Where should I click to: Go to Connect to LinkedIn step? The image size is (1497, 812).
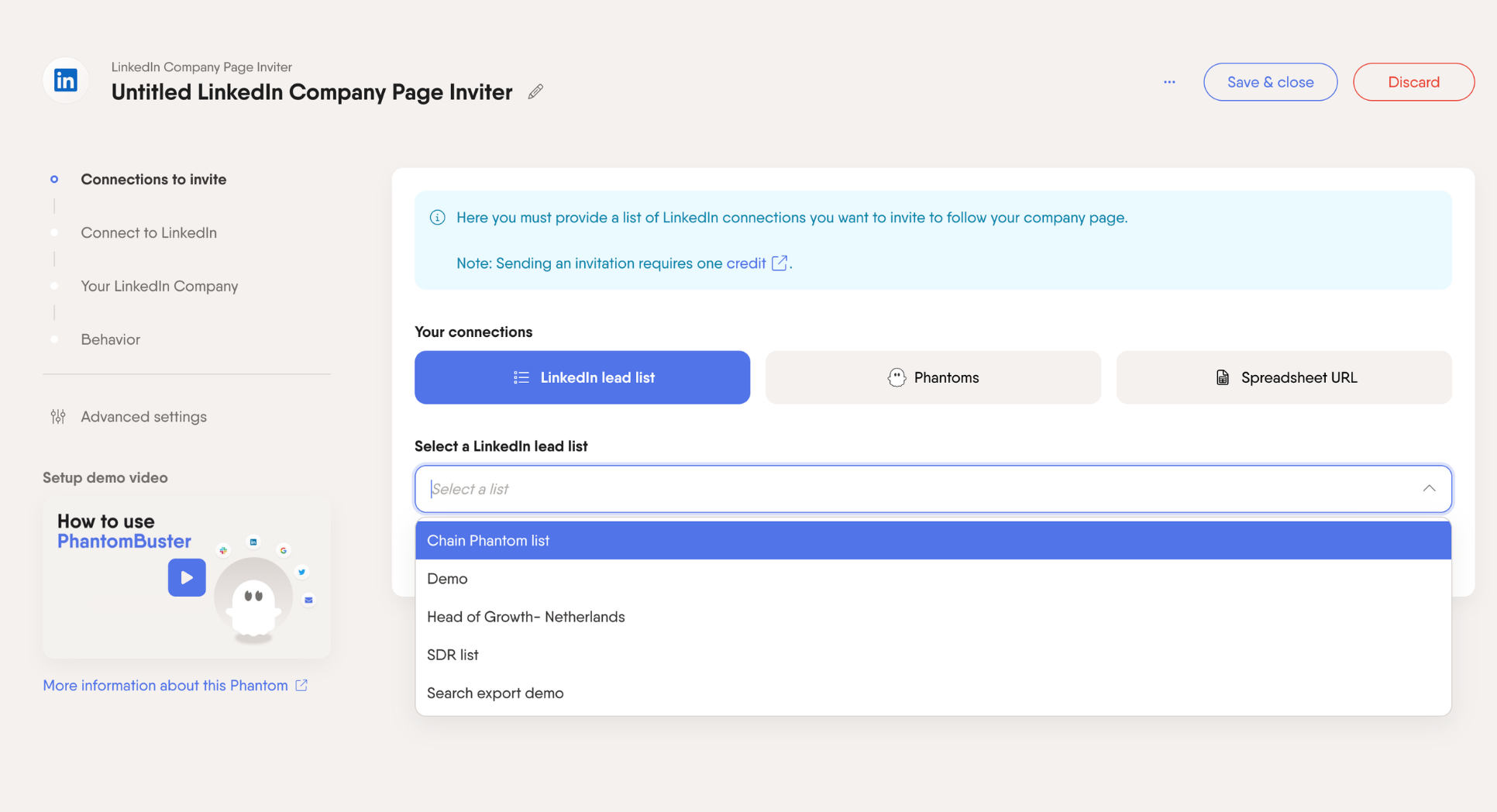pos(149,233)
